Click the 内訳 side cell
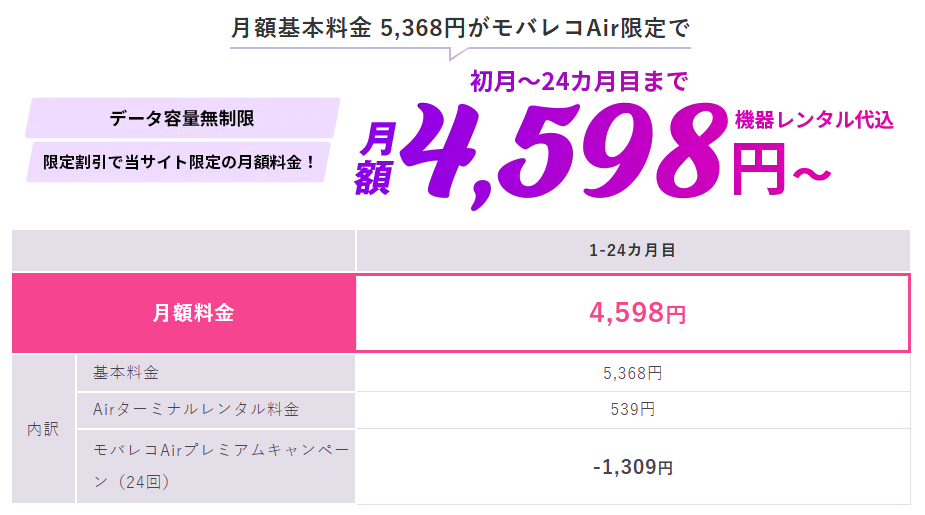Image resolution: width=925 pixels, height=515 pixels. click(x=43, y=429)
